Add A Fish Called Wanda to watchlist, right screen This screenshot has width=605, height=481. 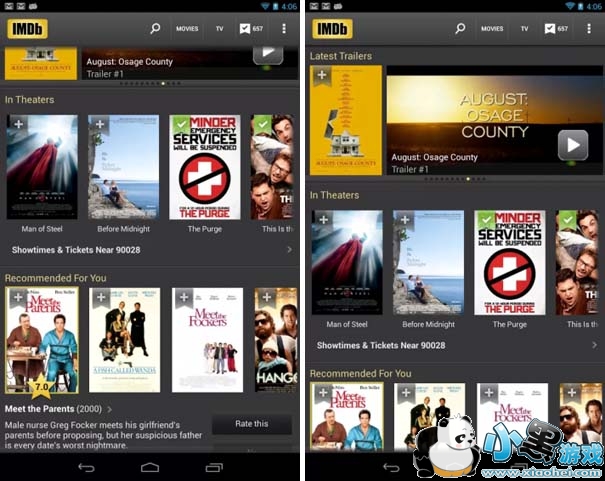tap(406, 393)
